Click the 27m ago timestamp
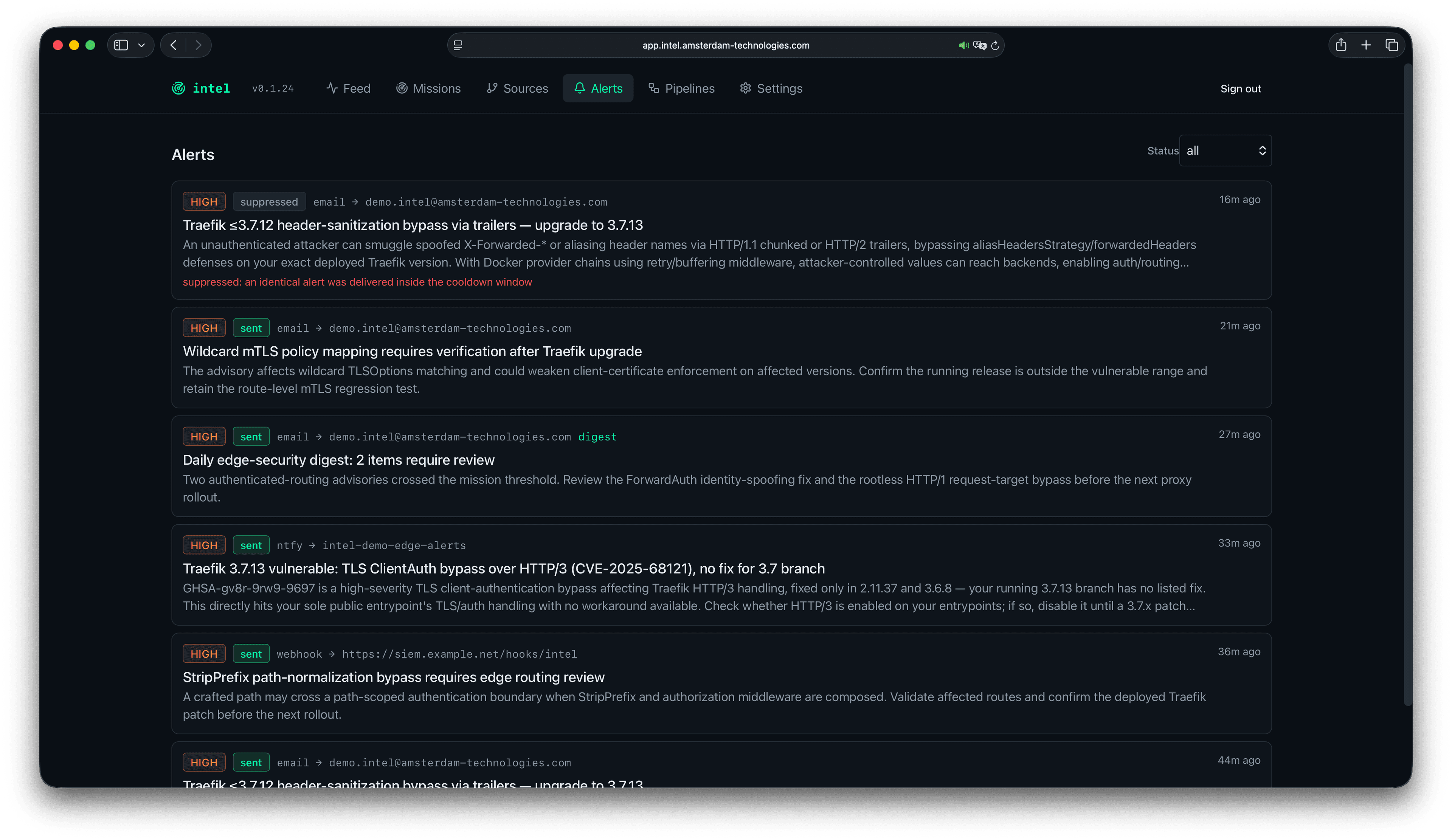The width and height of the screenshot is (1452, 840). 1239,434
